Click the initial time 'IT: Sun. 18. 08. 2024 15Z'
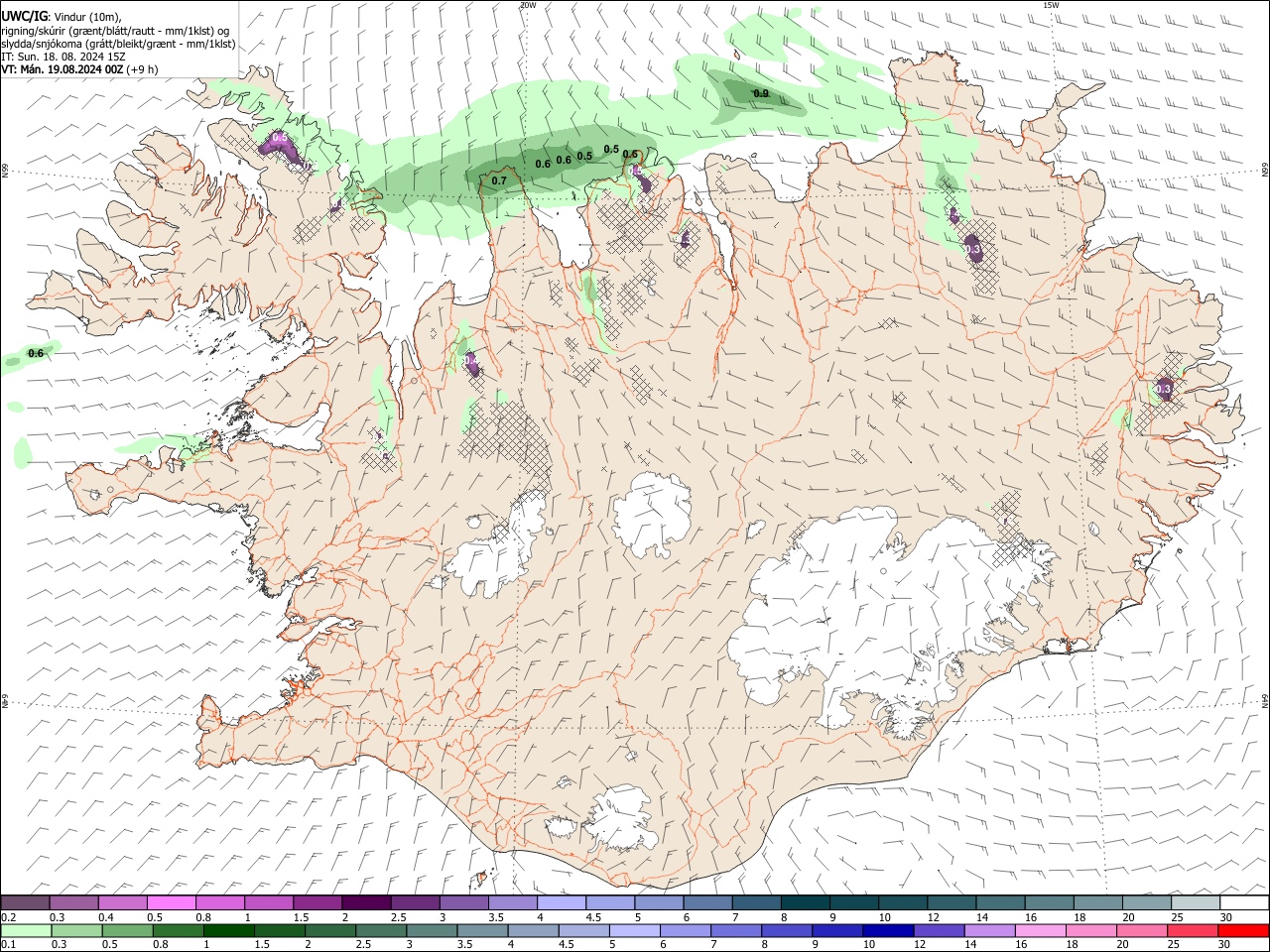This screenshot has height=952, width=1270. pyautogui.click(x=63, y=57)
